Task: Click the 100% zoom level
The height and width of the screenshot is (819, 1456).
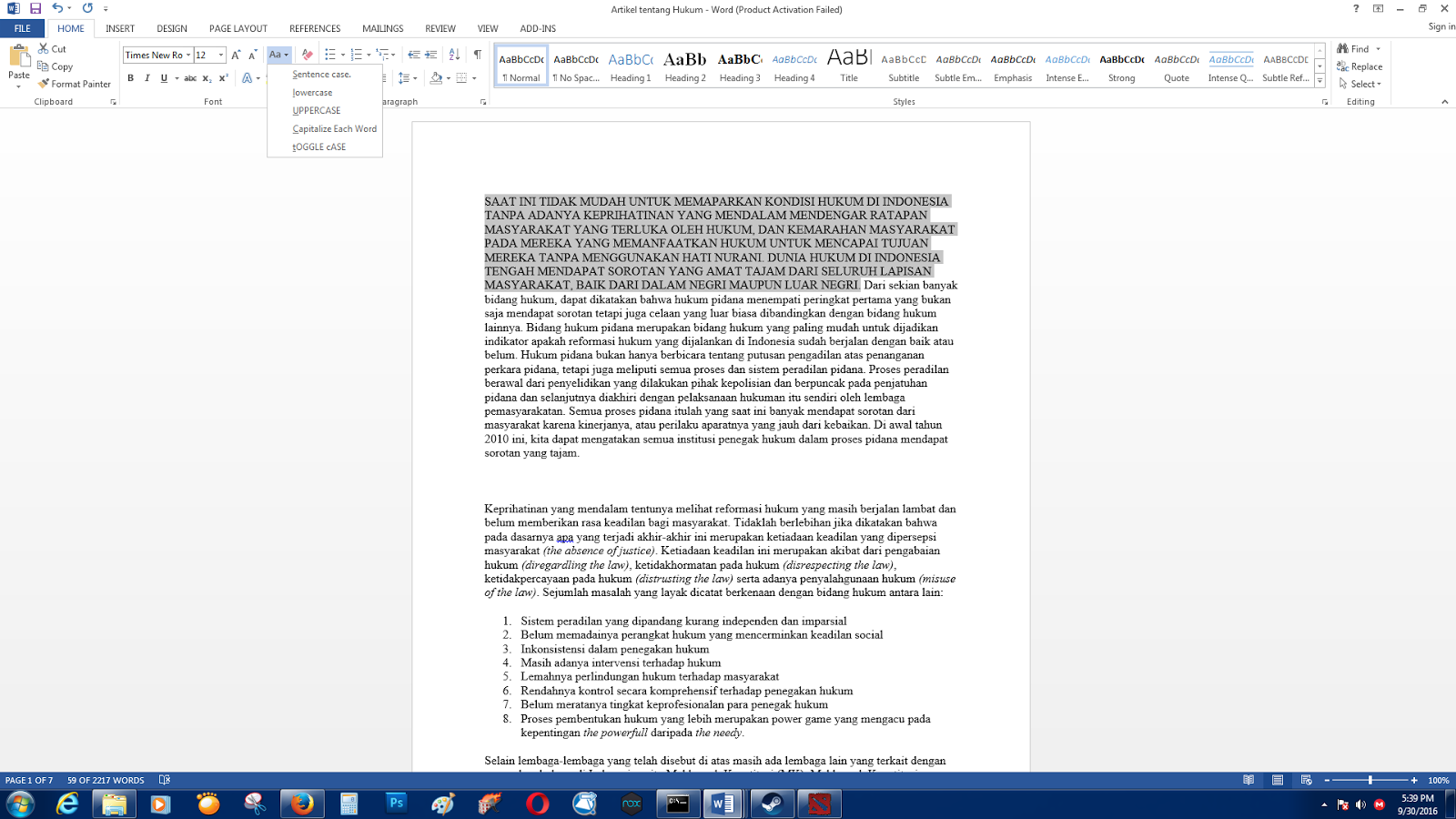Action: click(x=1439, y=780)
